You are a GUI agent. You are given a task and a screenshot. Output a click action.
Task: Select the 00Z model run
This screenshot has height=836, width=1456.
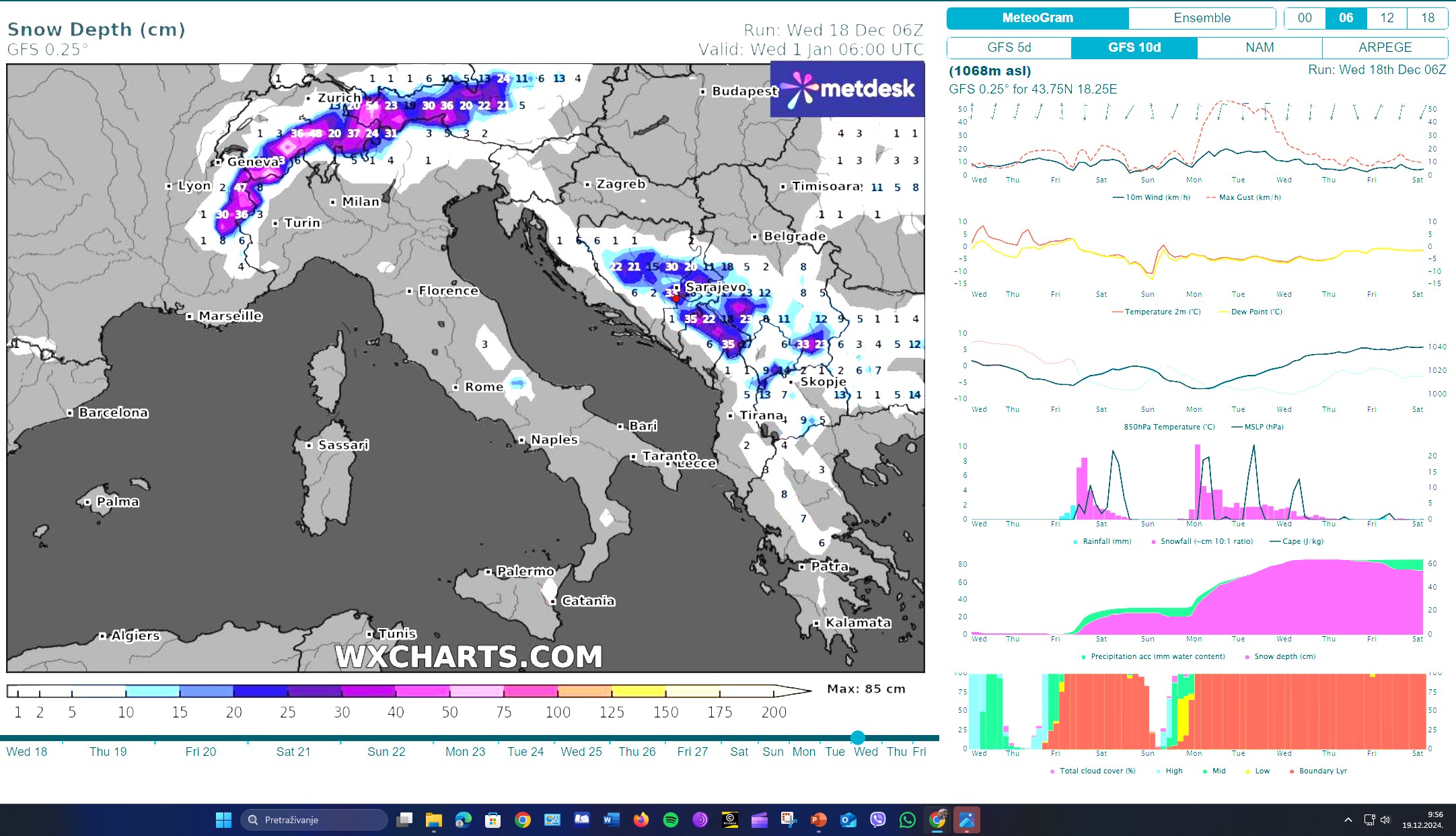click(x=1305, y=18)
